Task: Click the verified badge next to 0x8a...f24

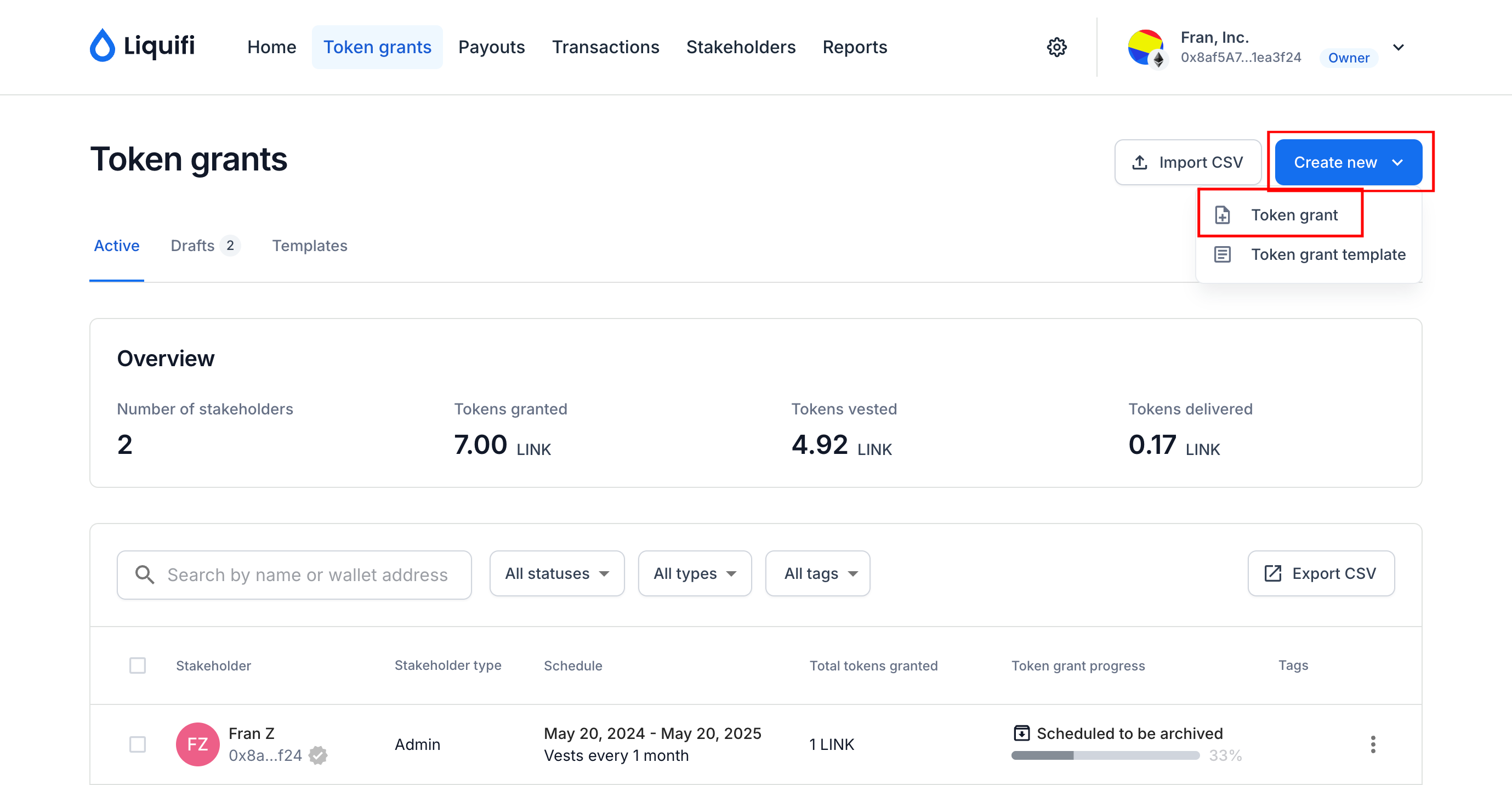Action: (x=318, y=755)
